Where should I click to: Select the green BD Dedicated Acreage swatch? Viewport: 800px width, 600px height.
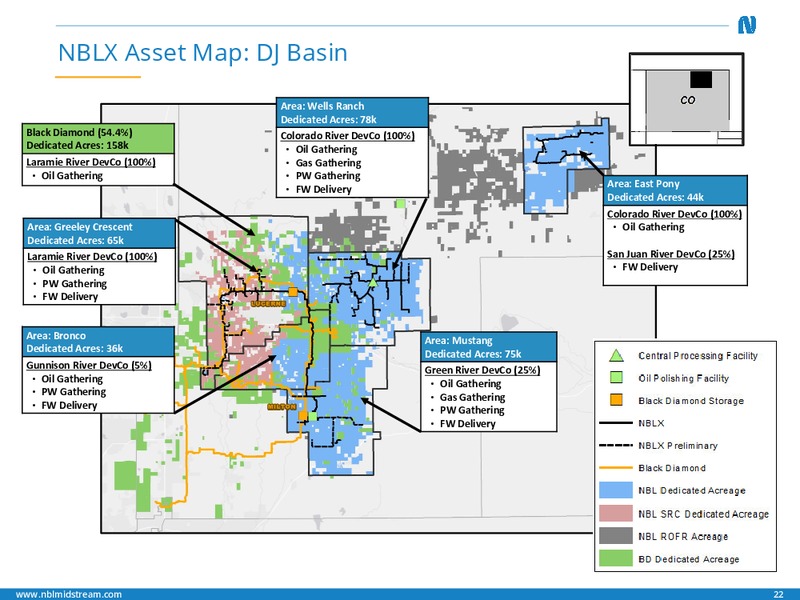coord(616,559)
